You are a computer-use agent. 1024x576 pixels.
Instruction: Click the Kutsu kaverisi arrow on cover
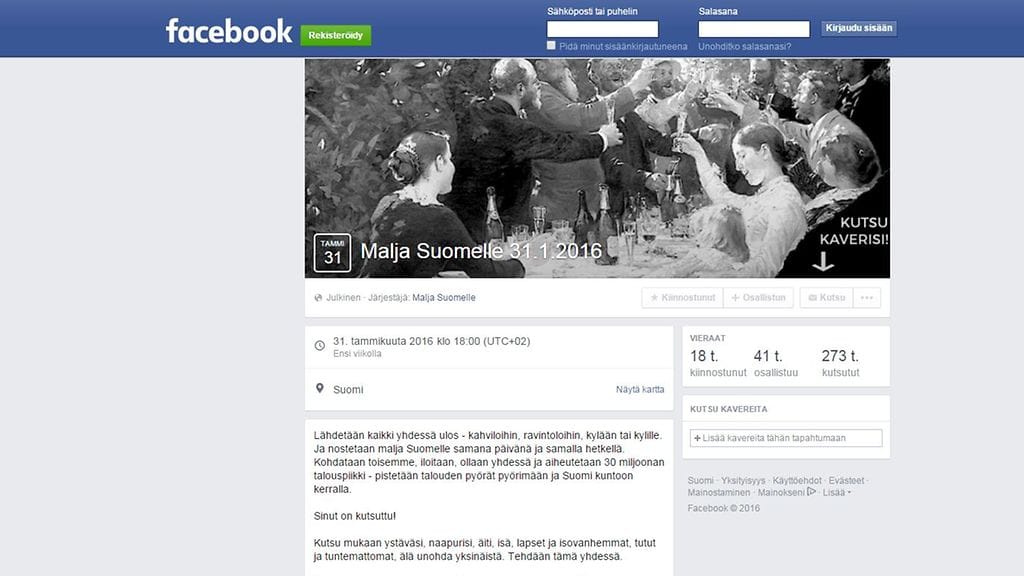823,262
